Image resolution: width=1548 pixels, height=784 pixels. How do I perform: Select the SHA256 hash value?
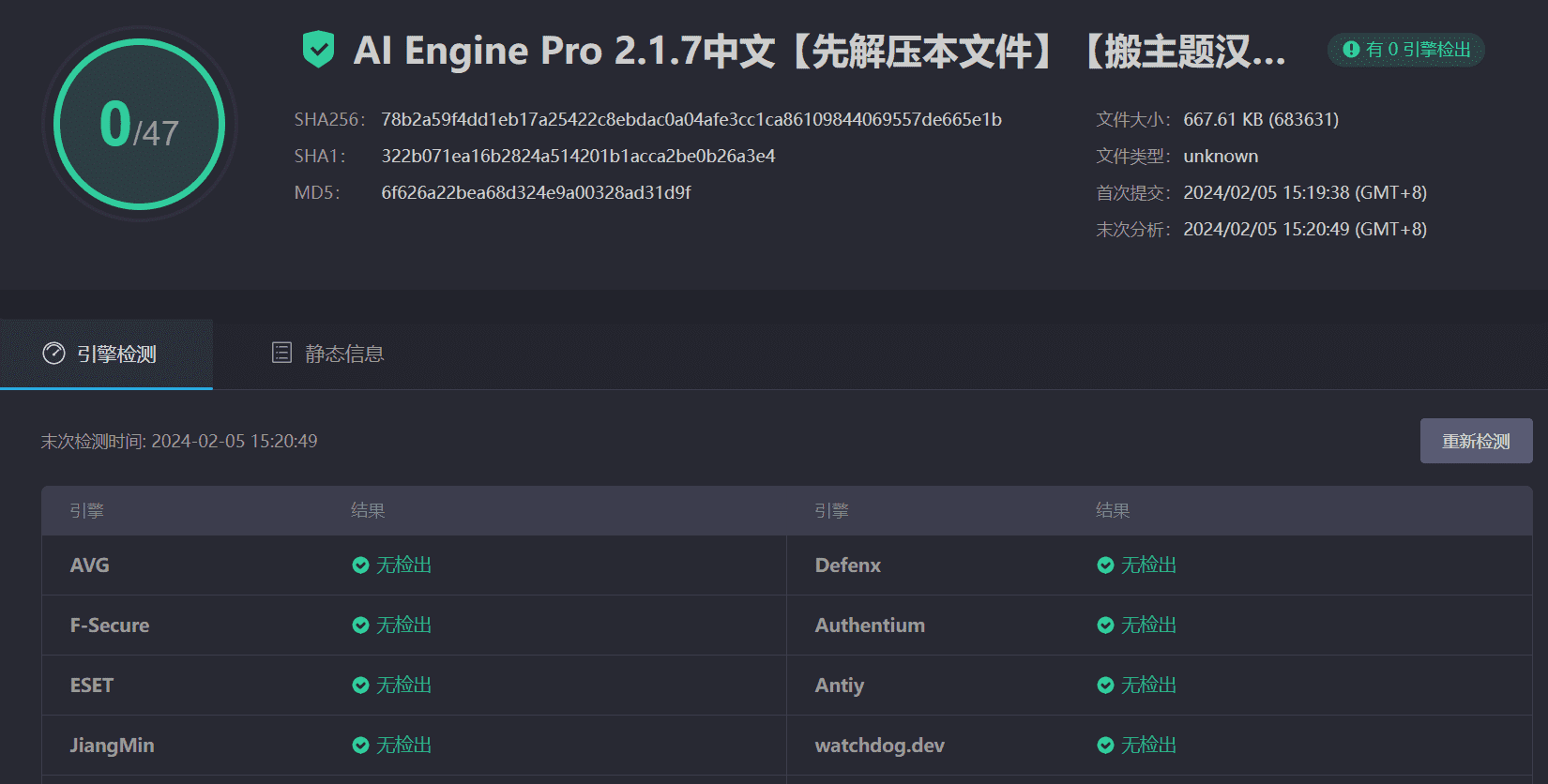tap(691, 119)
